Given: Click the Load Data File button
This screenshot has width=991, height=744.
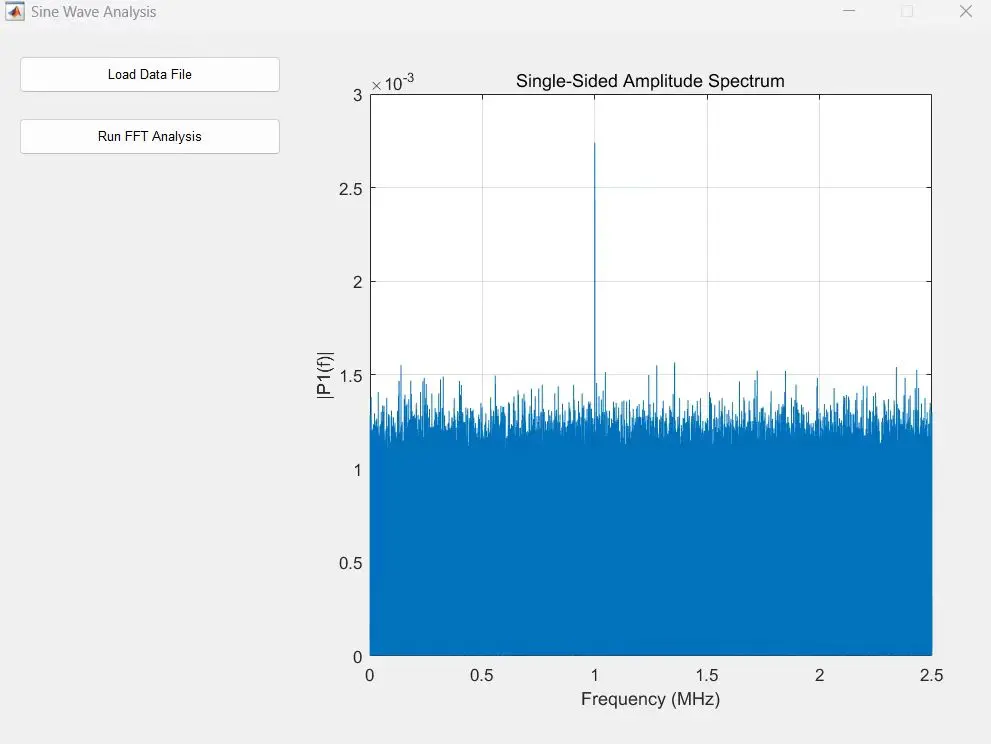Looking at the screenshot, I should point(150,75).
